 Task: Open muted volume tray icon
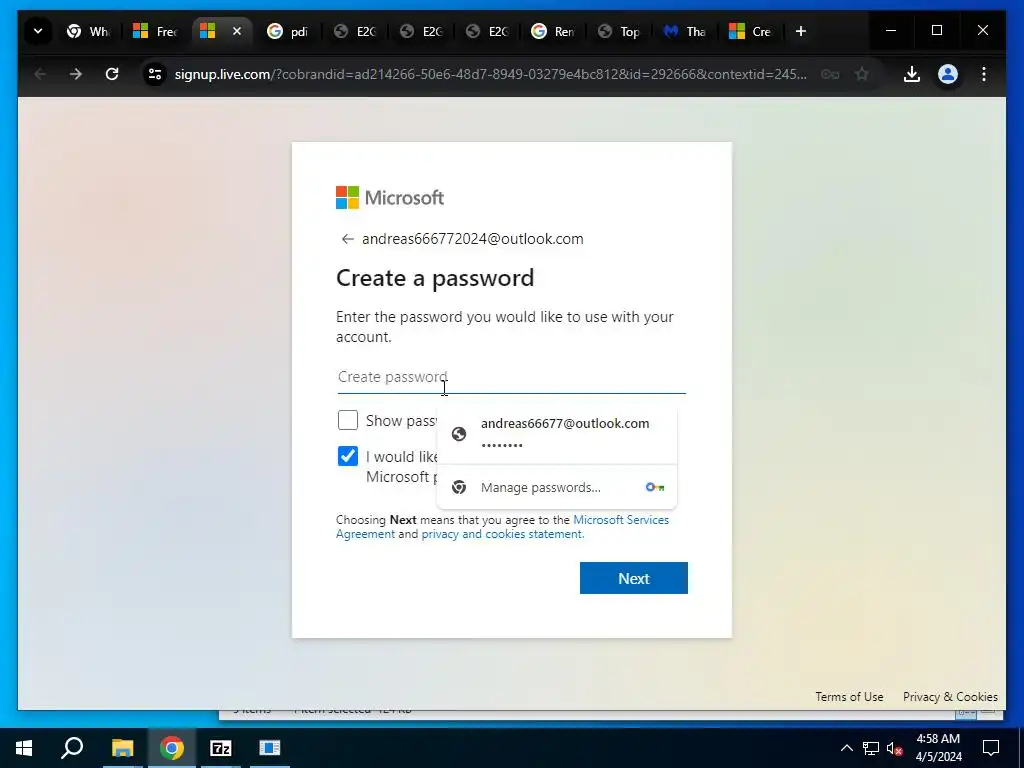tap(895, 748)
